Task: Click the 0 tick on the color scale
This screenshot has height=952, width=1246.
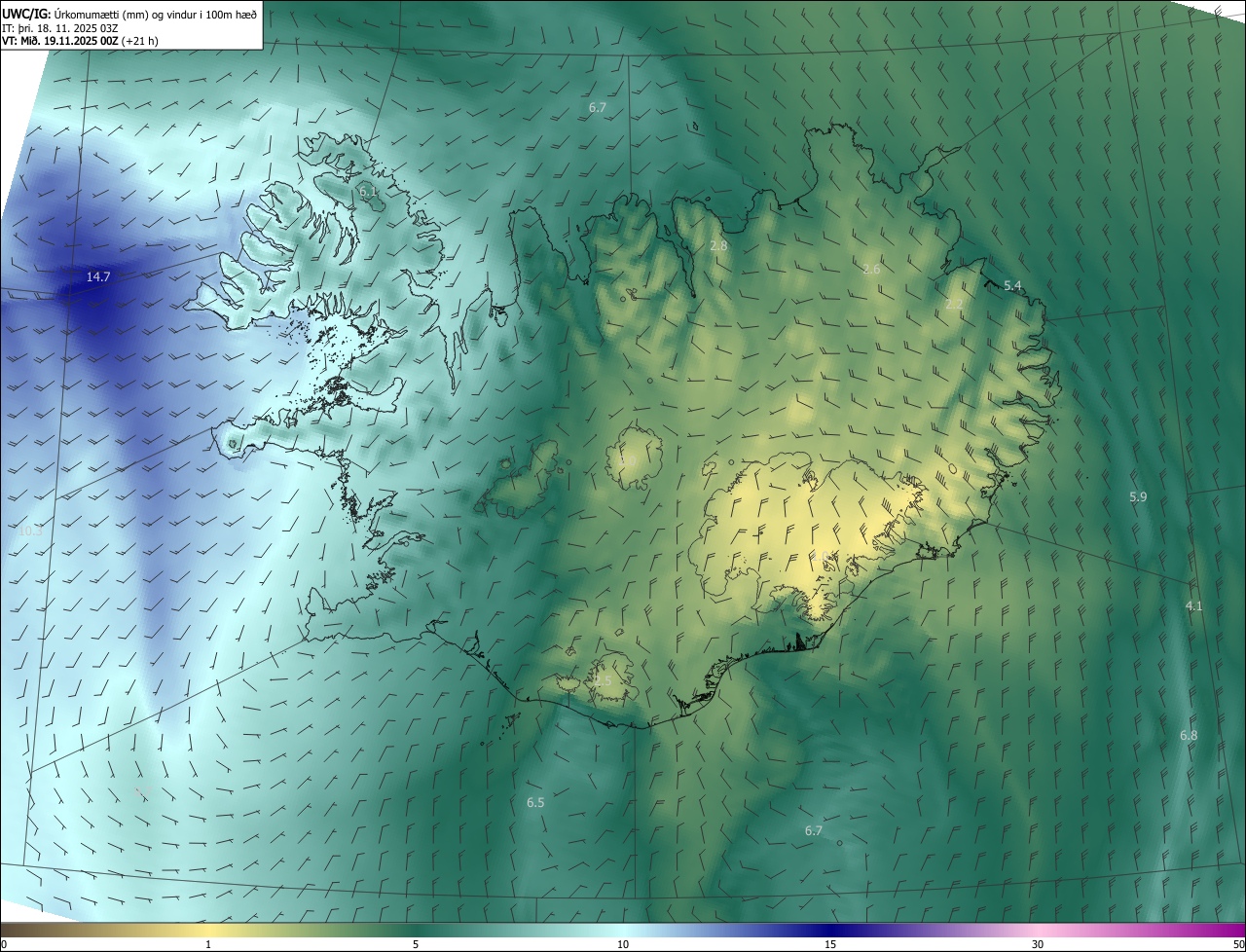Action: pyautogui.click(x=4, y=944)
